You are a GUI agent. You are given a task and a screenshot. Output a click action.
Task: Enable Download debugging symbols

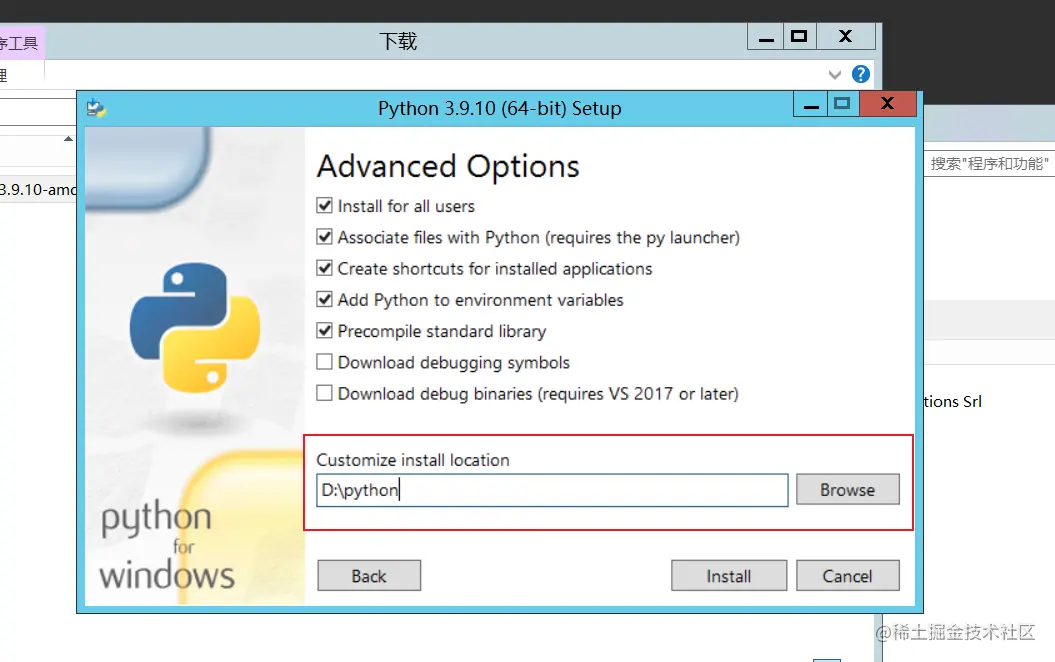click(x=324, y=362)
